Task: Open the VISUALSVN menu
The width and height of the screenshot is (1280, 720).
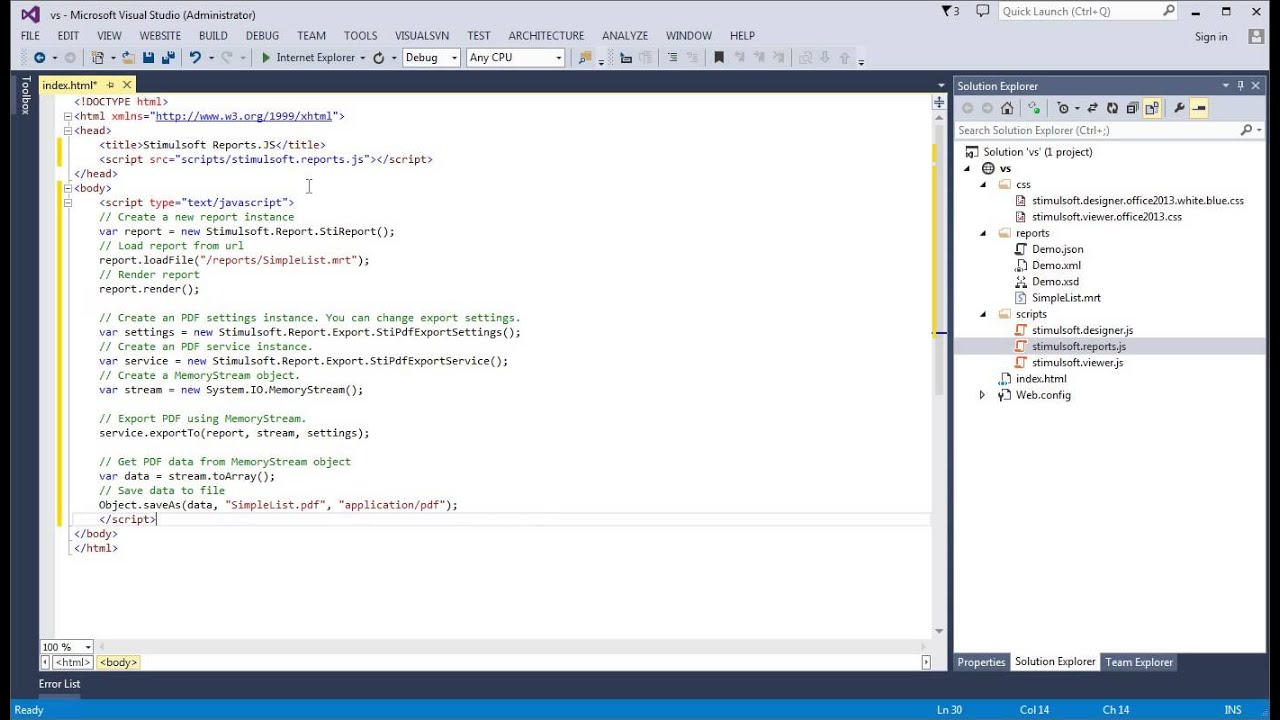Action: [x=422, y=36]
